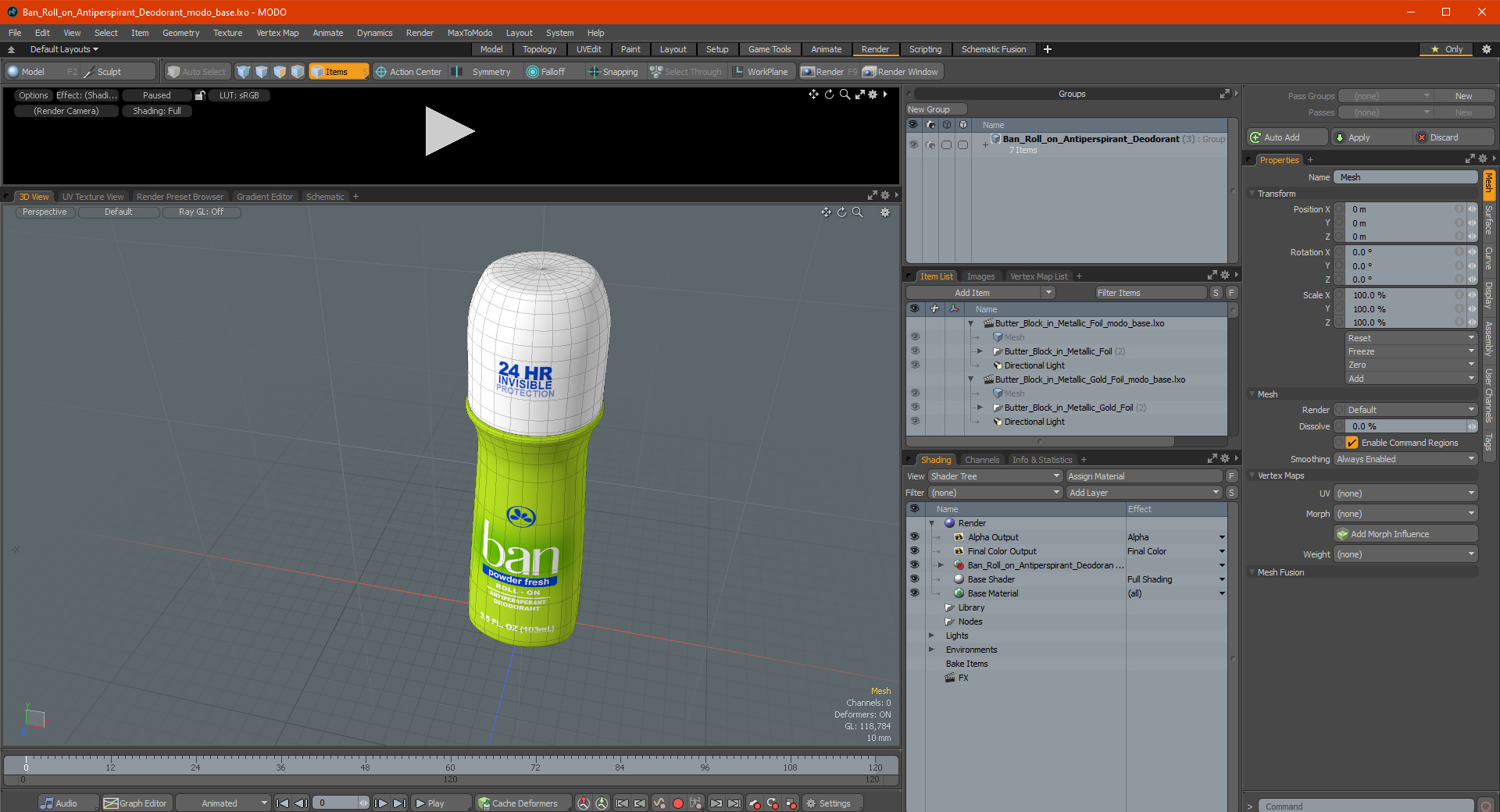Select Edges selection mode icon
The height and width of the screenshot is (812, 1500).
262,72
